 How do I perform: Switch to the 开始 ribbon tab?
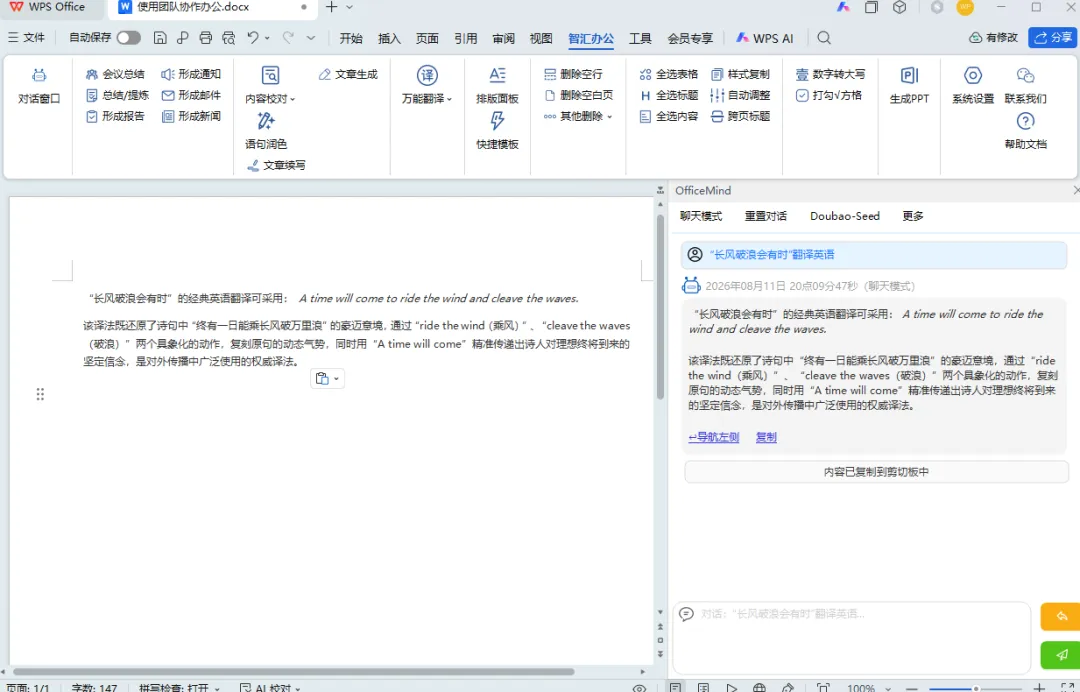point(351,39)
